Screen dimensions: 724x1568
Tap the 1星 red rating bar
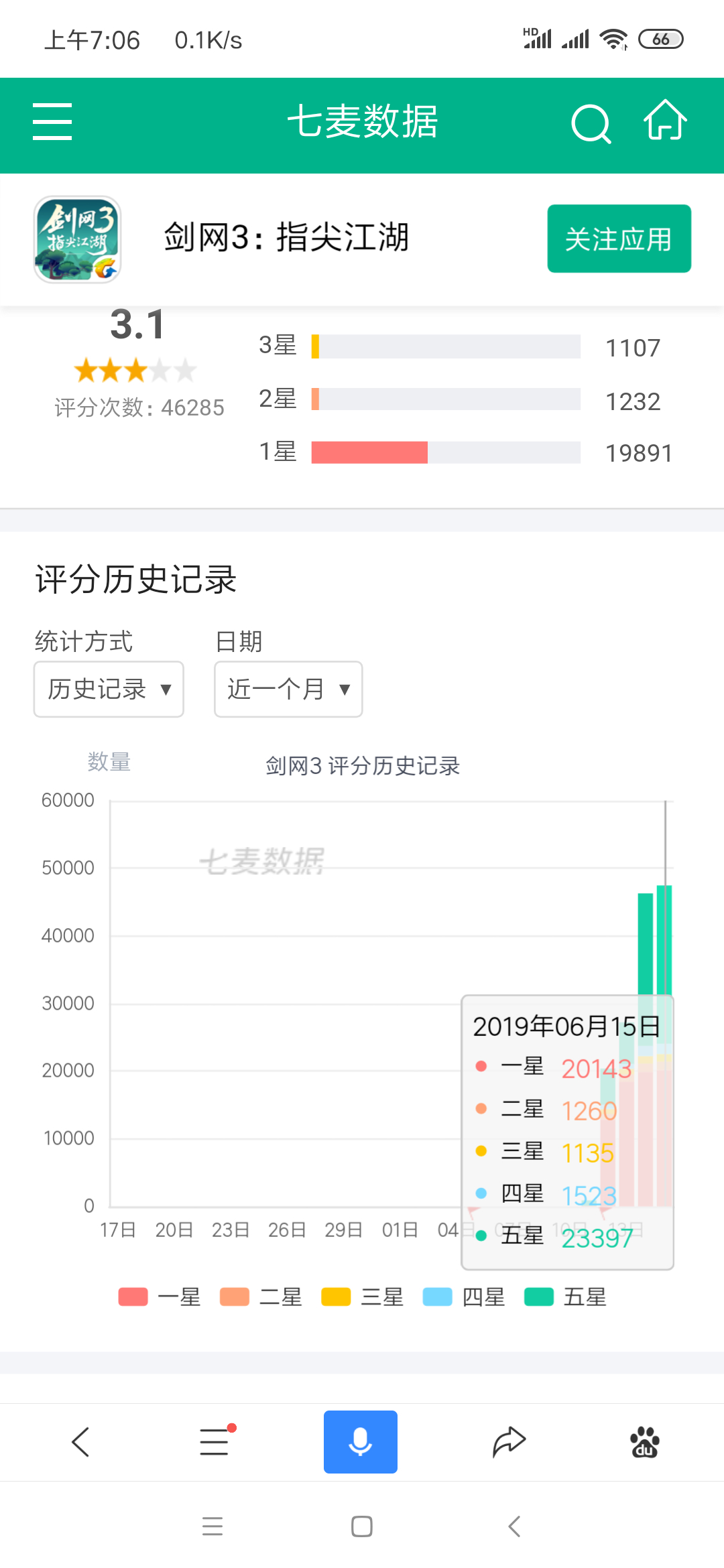369,452
